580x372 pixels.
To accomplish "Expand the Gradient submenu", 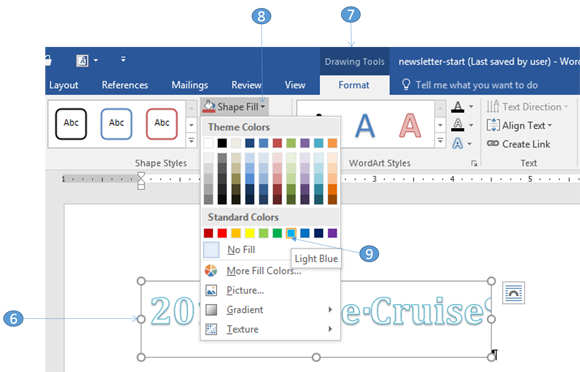I will [330, 310].
